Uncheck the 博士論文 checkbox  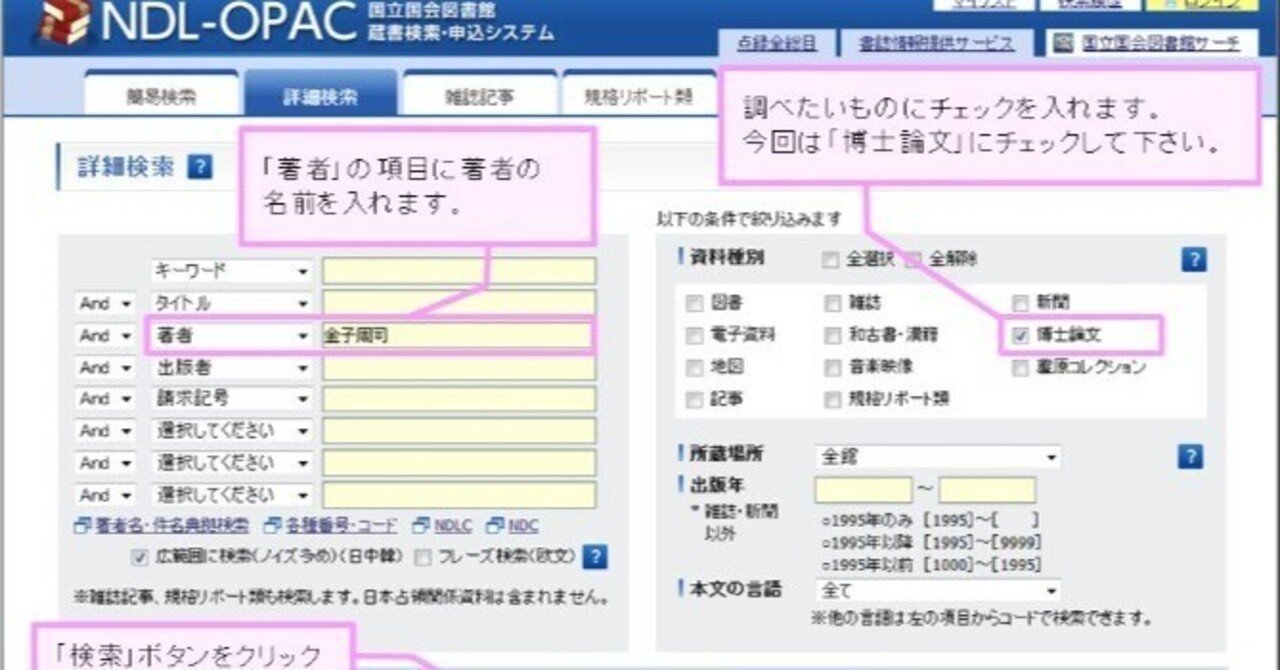[x=1019, y=335]
